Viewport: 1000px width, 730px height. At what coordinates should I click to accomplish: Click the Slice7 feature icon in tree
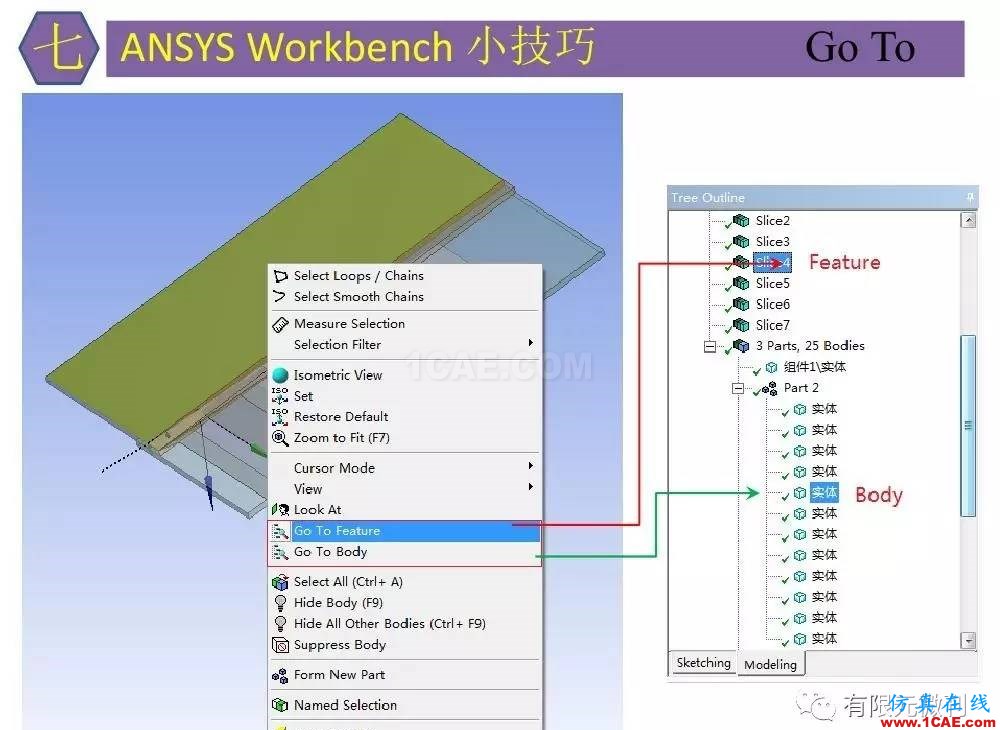click(740, 325)
